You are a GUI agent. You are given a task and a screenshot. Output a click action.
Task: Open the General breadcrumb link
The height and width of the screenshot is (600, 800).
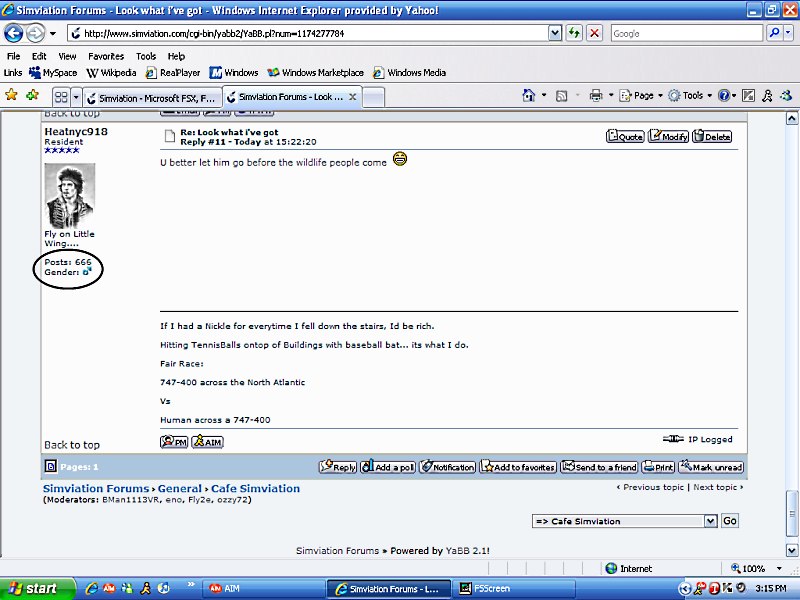180,488
